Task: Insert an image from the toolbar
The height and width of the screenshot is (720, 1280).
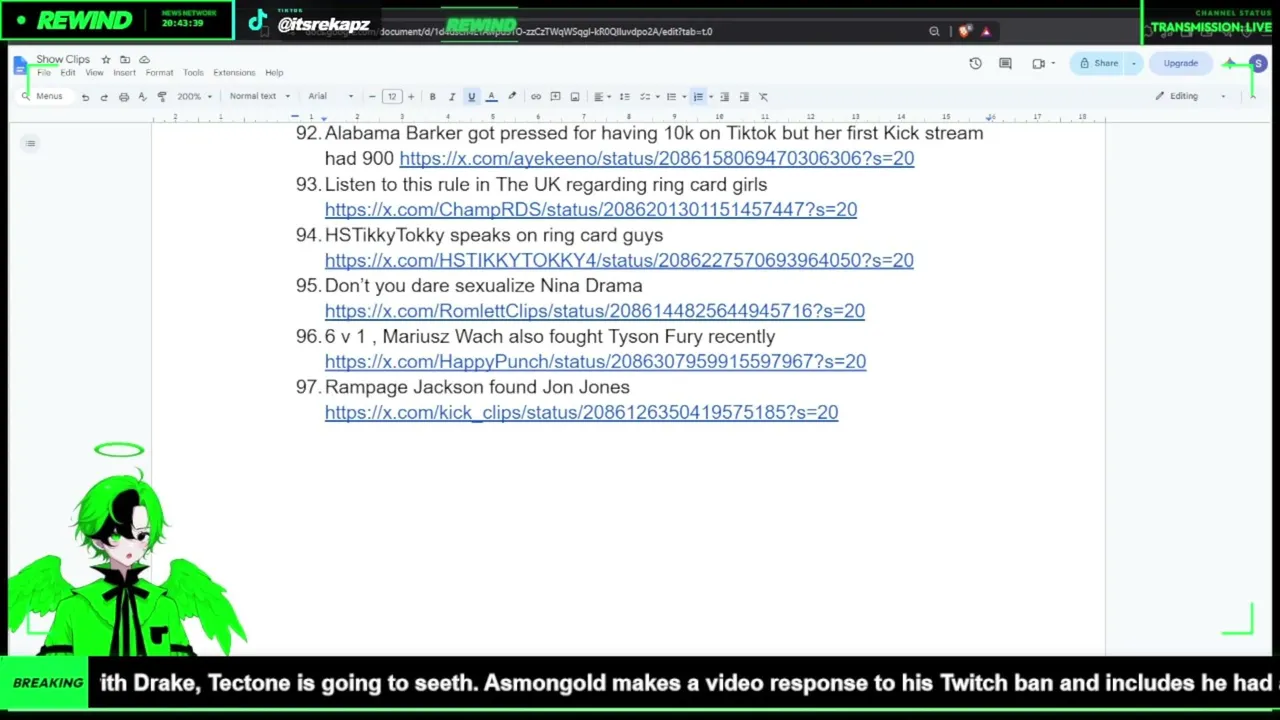Action: pyautogui.click(x=574, y=97)
